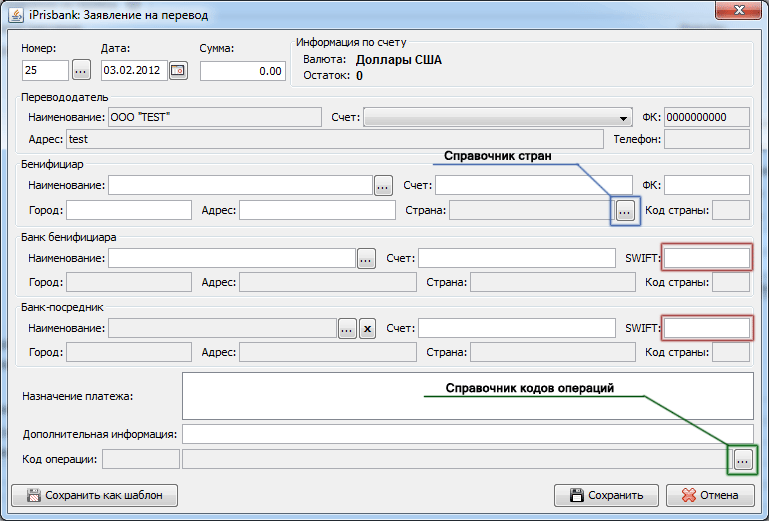
Task: Click into the Сумма amount field
Action: (242, 71)
